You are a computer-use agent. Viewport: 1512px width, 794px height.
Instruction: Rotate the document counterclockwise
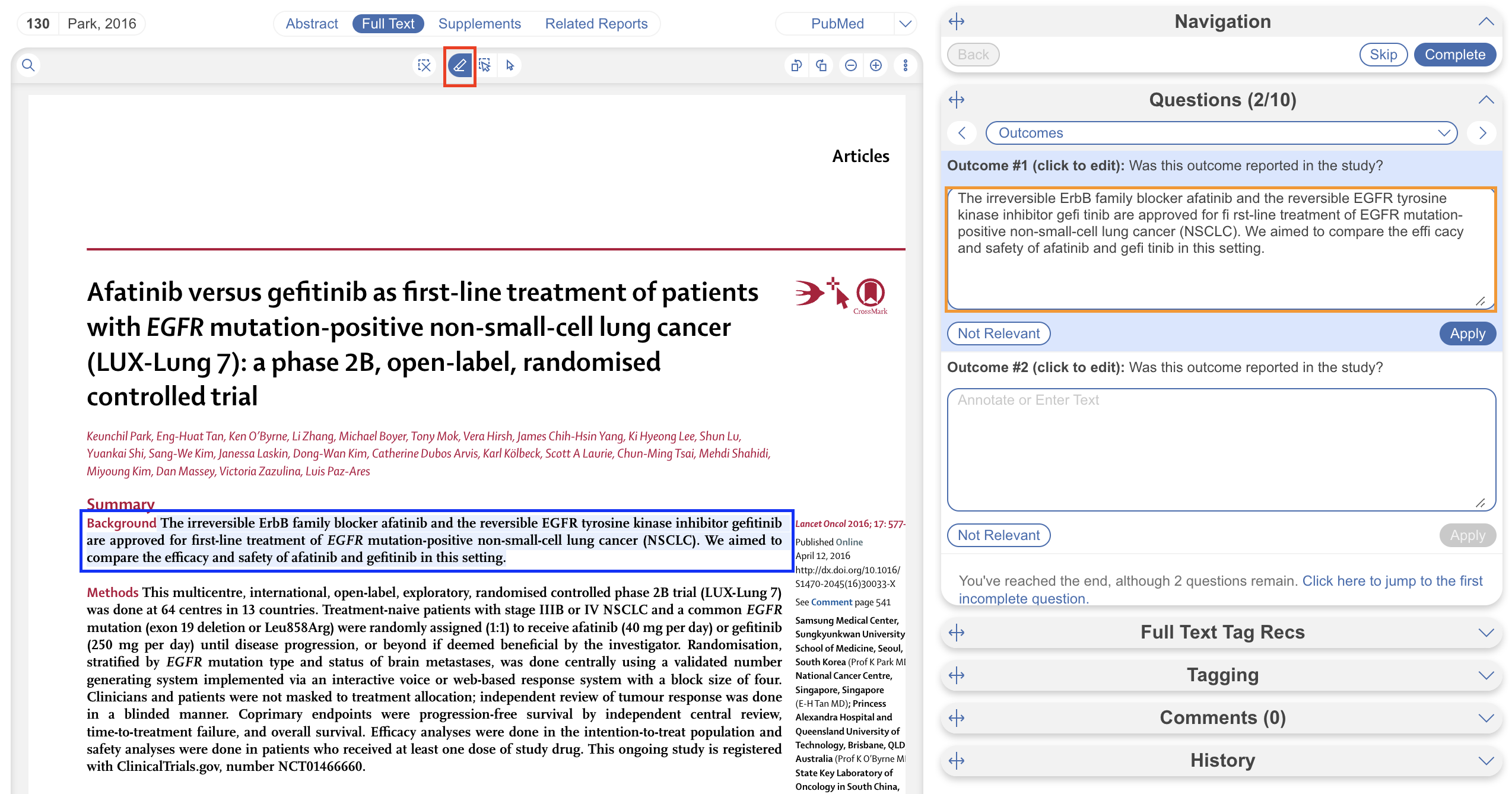click(796, 65)
